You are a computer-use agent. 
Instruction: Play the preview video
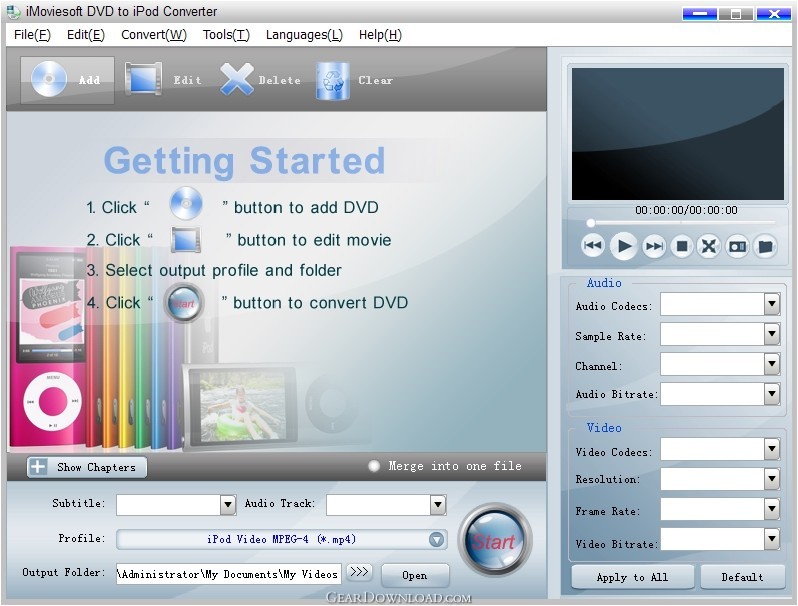624,246
